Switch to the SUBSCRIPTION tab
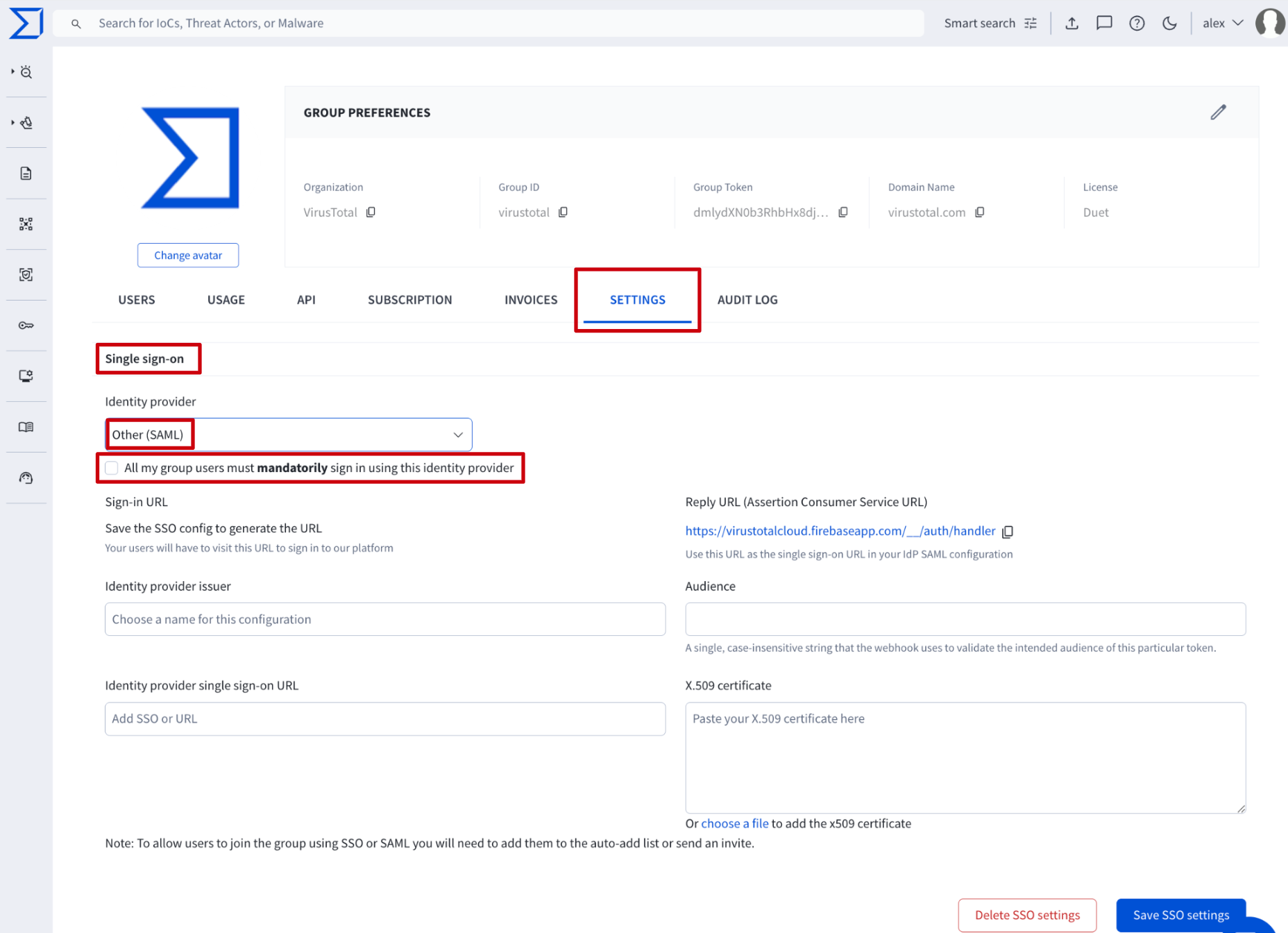 coord(410,300)
